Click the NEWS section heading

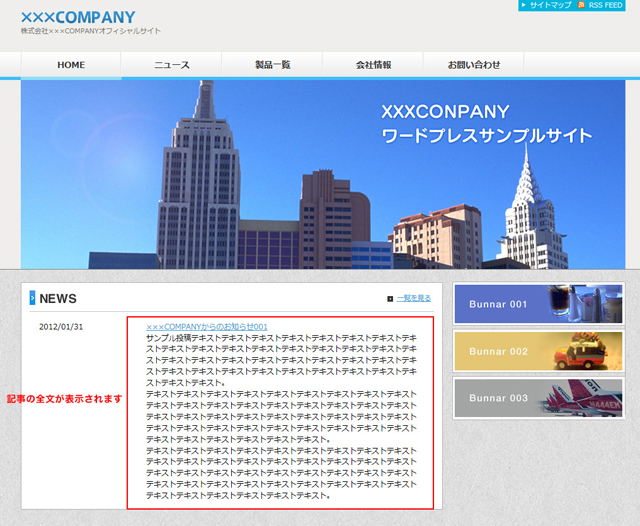[58, 298]
